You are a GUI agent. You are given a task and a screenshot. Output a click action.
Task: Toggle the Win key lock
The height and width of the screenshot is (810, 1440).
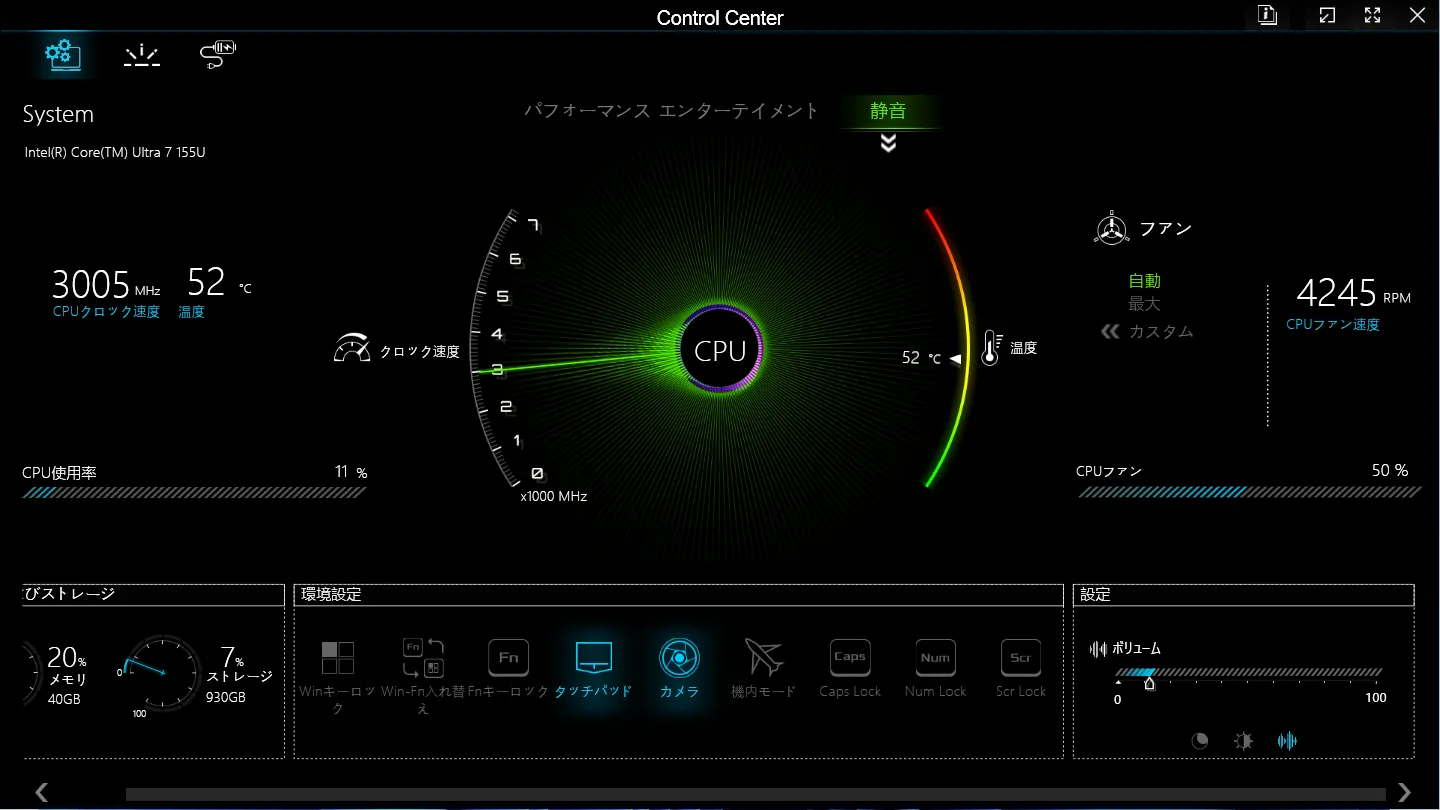click(x=338, y=659)
